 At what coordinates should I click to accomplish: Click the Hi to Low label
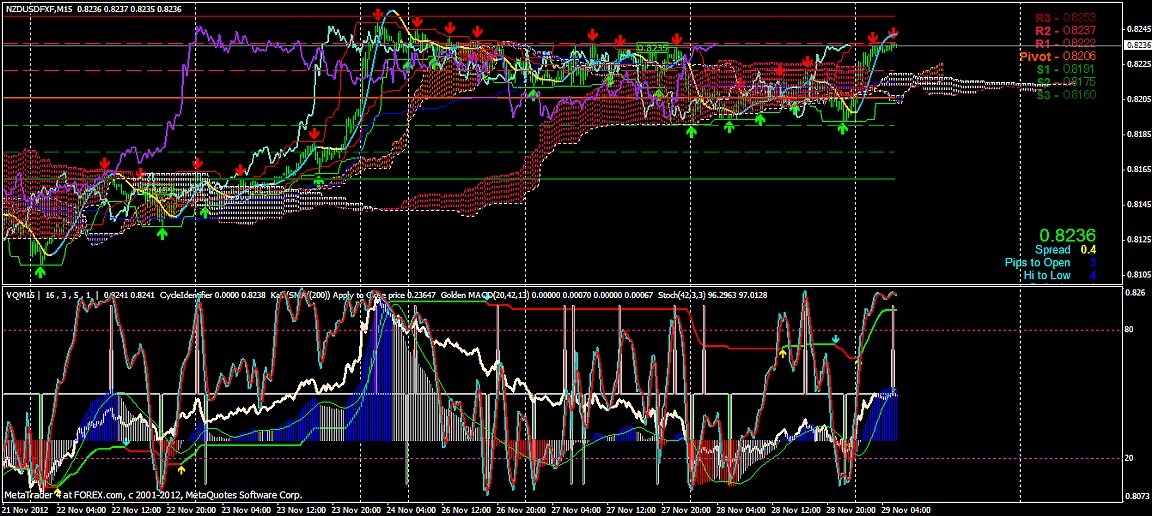pyautogui.click(x=1047, y=276)
